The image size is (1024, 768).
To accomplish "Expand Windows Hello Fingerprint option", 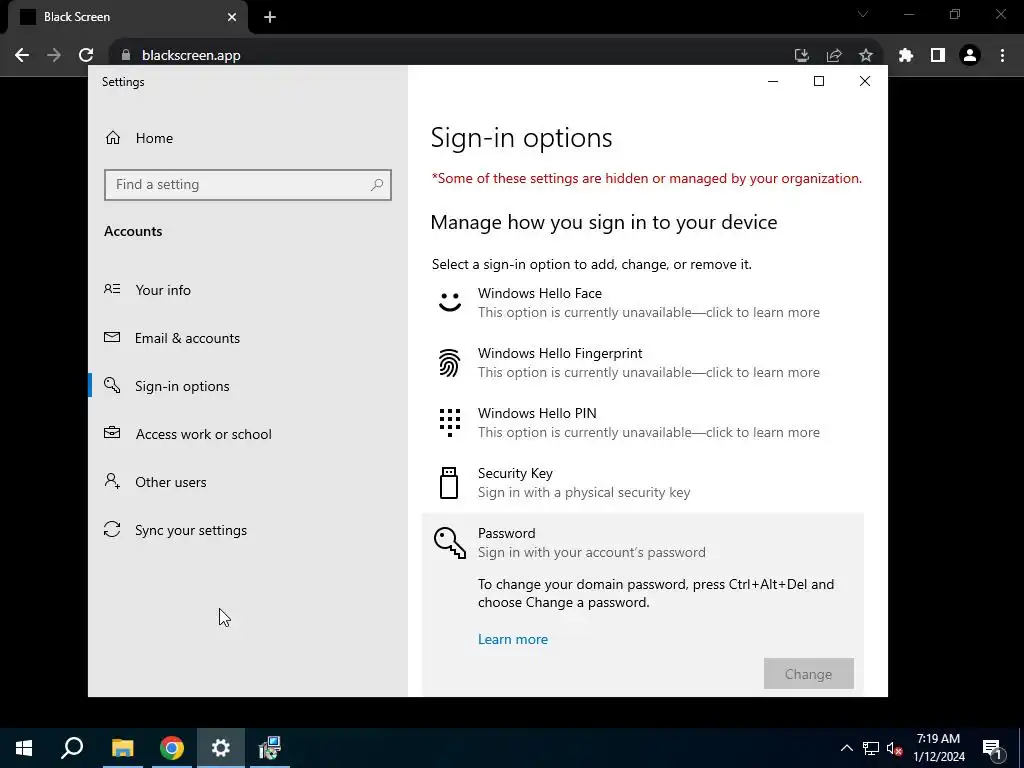I will pyautogui.click(x=643, y=362).
